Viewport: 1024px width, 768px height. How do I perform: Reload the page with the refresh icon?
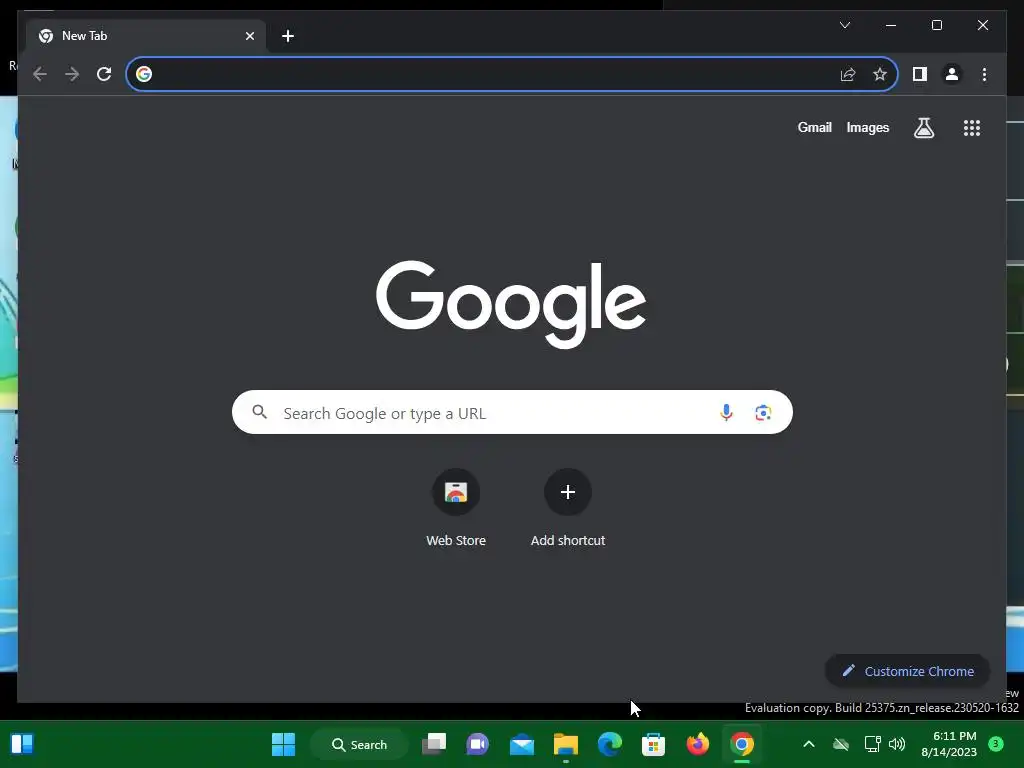pos(104,74)
